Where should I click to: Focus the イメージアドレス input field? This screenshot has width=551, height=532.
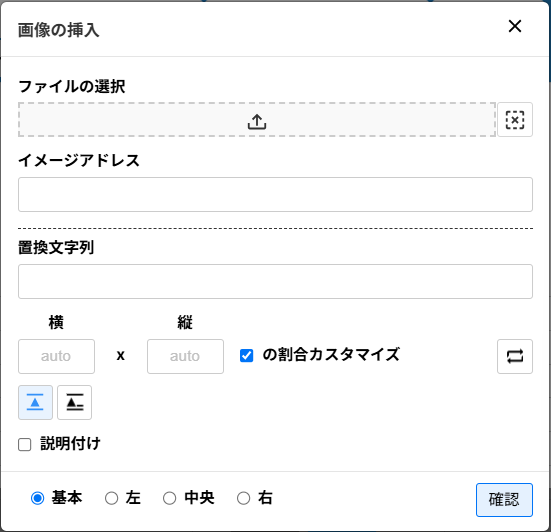click(x=276, y=194)
